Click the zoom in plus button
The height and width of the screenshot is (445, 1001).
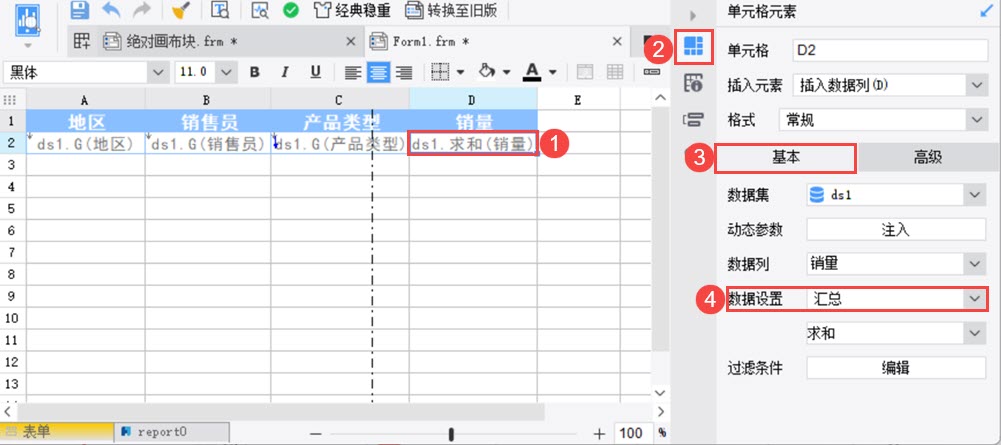[599, 434]
